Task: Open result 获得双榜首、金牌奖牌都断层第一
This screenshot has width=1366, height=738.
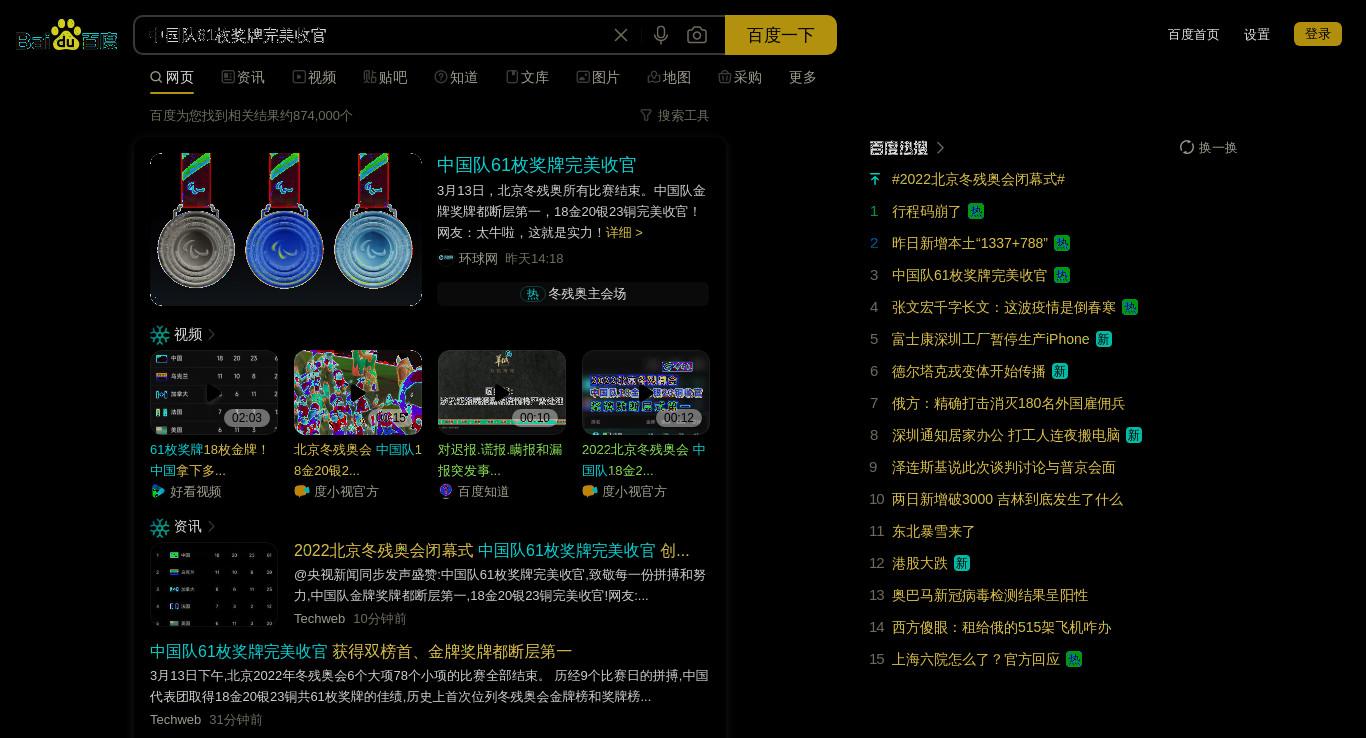Action: tap(361, 651)
